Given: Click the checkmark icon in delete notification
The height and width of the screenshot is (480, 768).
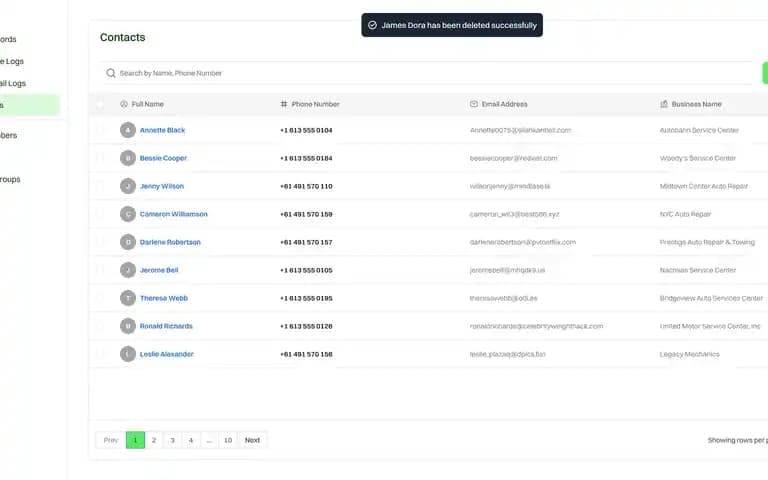Looking at the screenshot, I should (372, 25).
